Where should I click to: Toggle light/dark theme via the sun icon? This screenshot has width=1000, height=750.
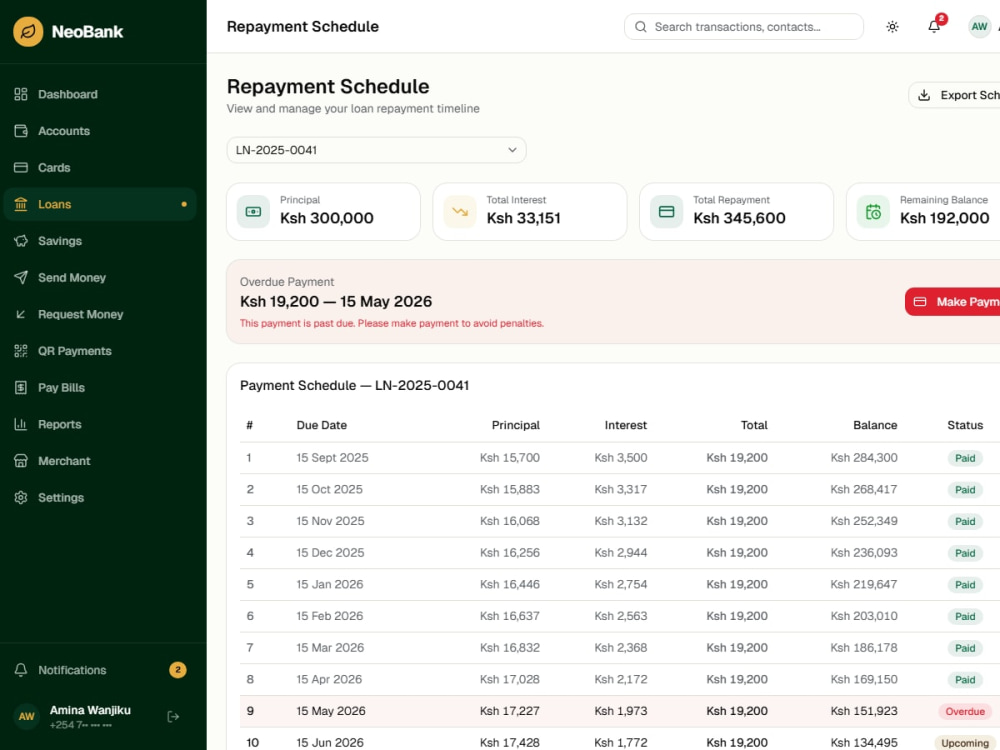892,27
